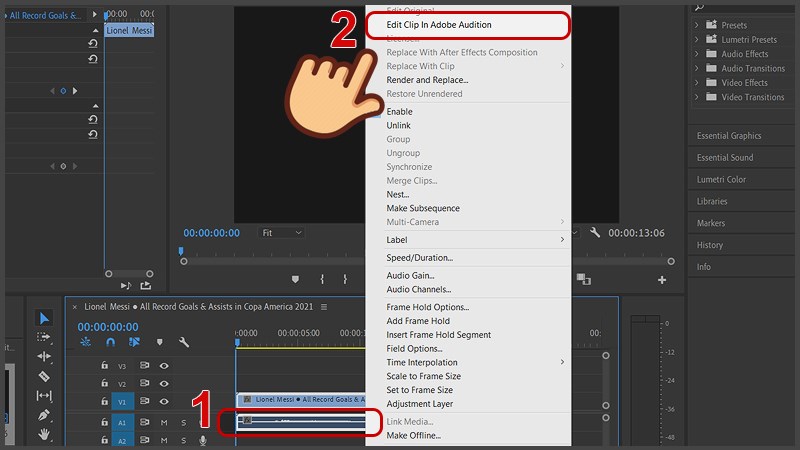Image resolution: width=800 pixels, height=450 pixels.
Task: Toggle sync lock on track A1
Action: click(x=145, y=422)
